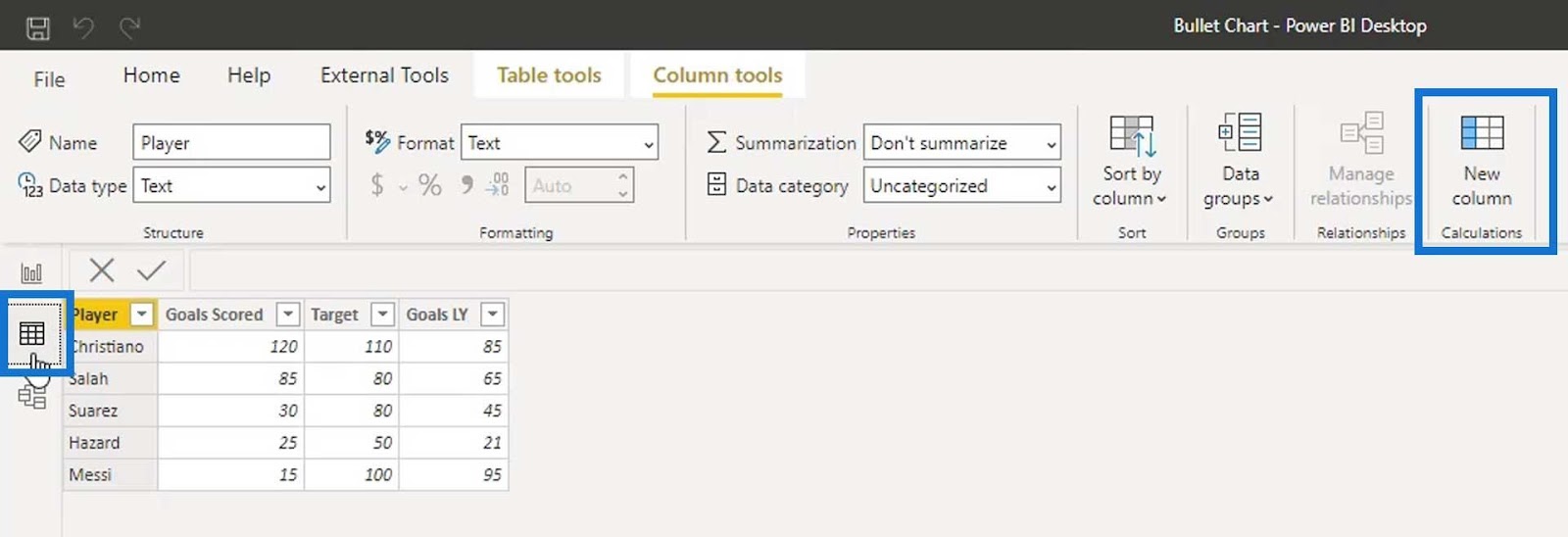The image size is (1568, 537).
Task: Open currency format dropdown arrow
Action: (x=403, y=186)
